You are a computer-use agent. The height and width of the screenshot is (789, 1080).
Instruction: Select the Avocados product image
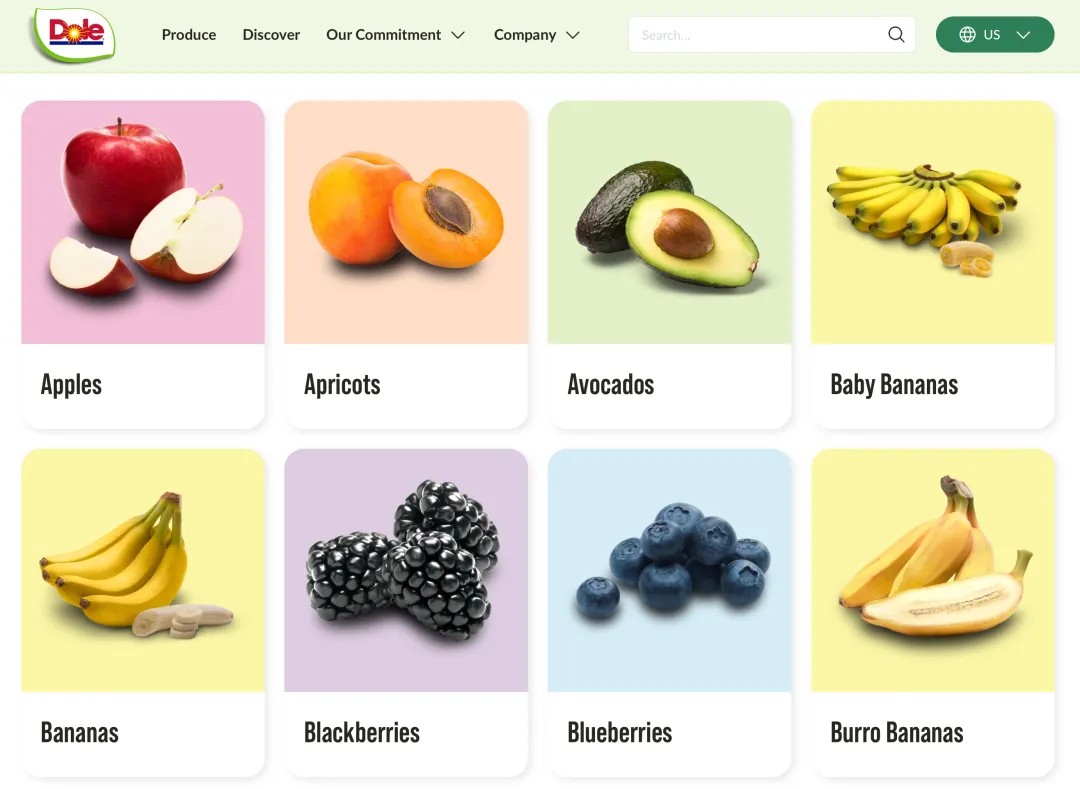click(669, 222)
